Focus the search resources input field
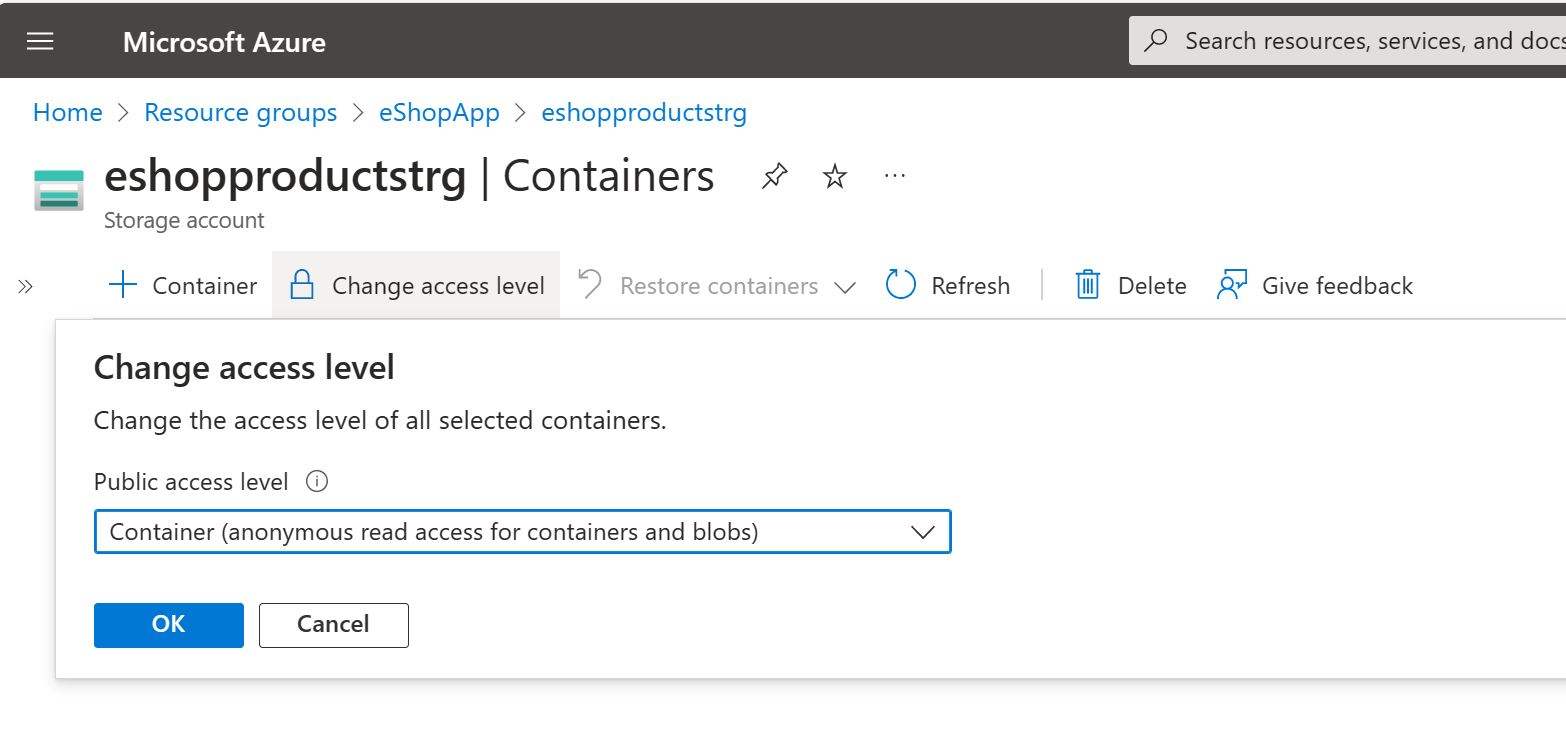 (1370, 41)
